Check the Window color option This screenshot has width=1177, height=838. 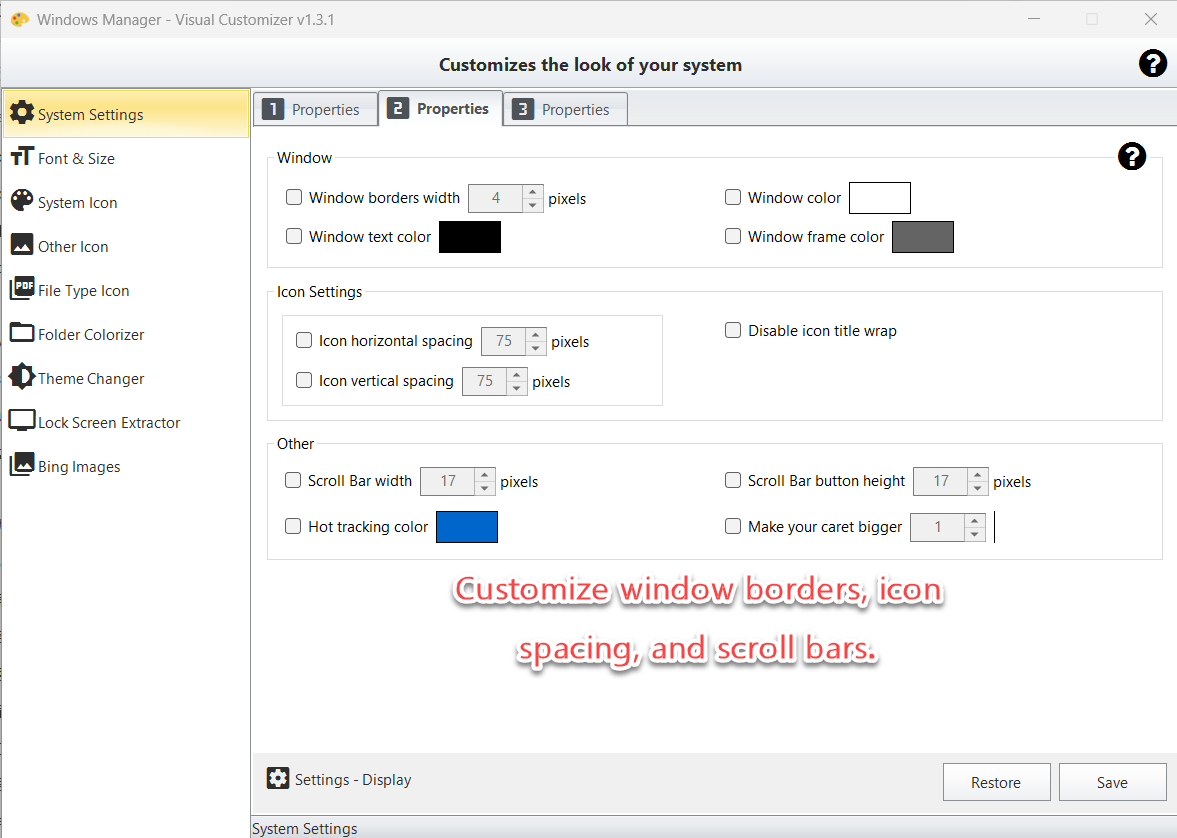click(x=733, y=197)
